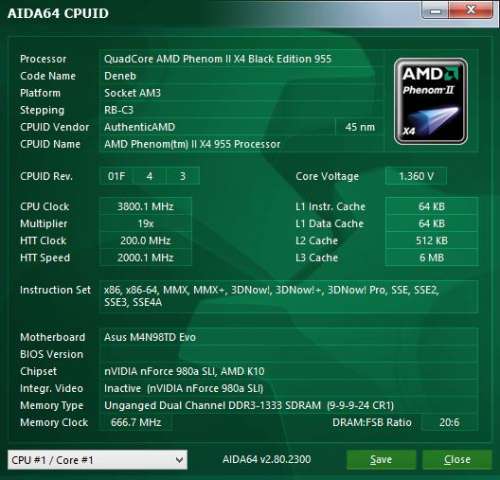Click the 45 nm process box
Image resolution: width=500 pixels, height=480 pixels.
(x=360, y=127)
